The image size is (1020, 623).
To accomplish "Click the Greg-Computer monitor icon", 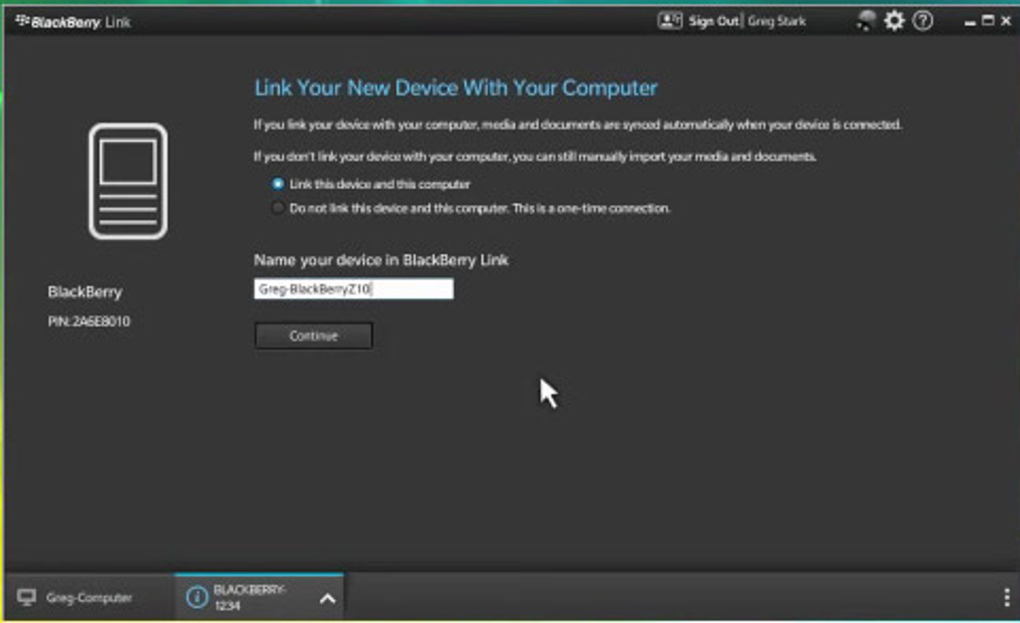I will pos(27,597).
